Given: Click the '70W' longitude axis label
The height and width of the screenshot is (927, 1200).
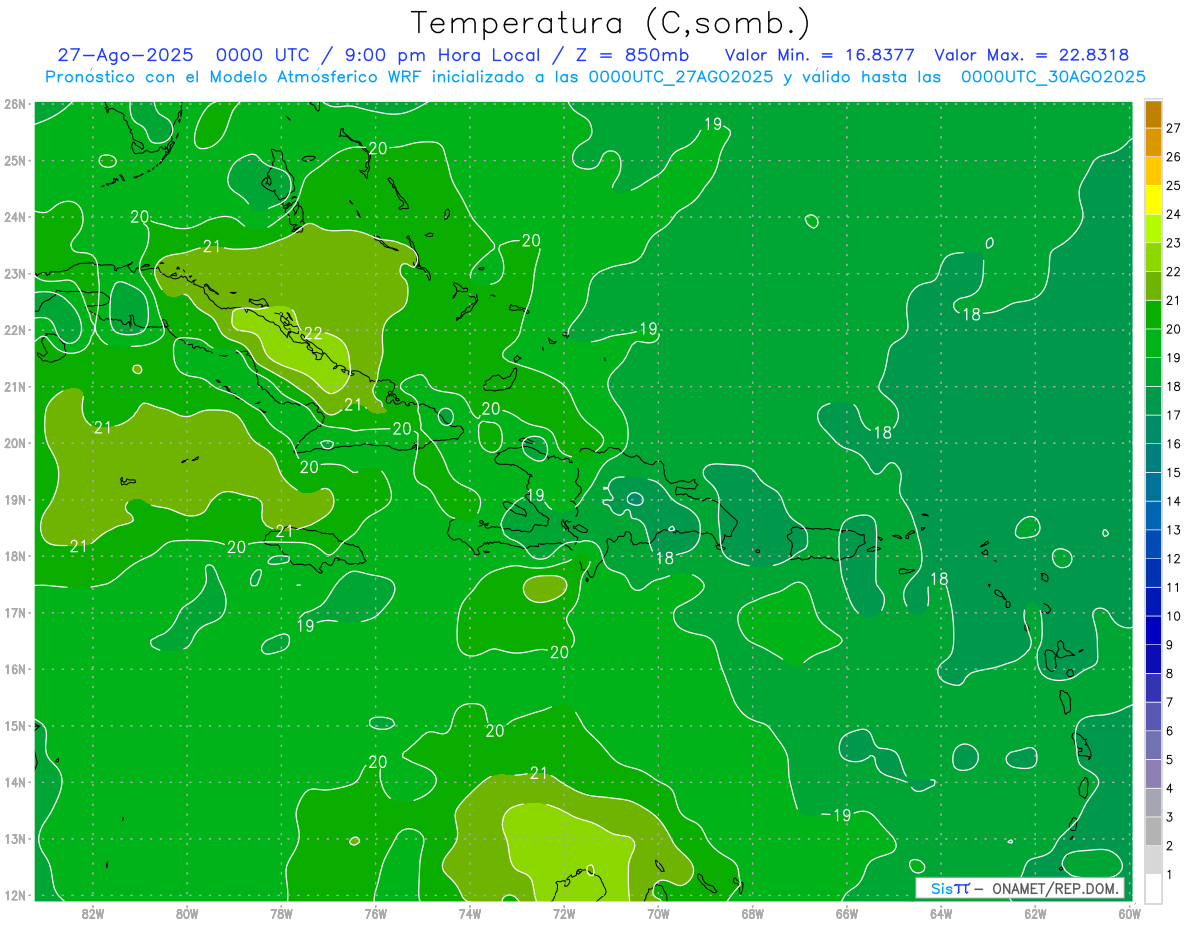Looking at the screenshot, I should coord(658,912).
